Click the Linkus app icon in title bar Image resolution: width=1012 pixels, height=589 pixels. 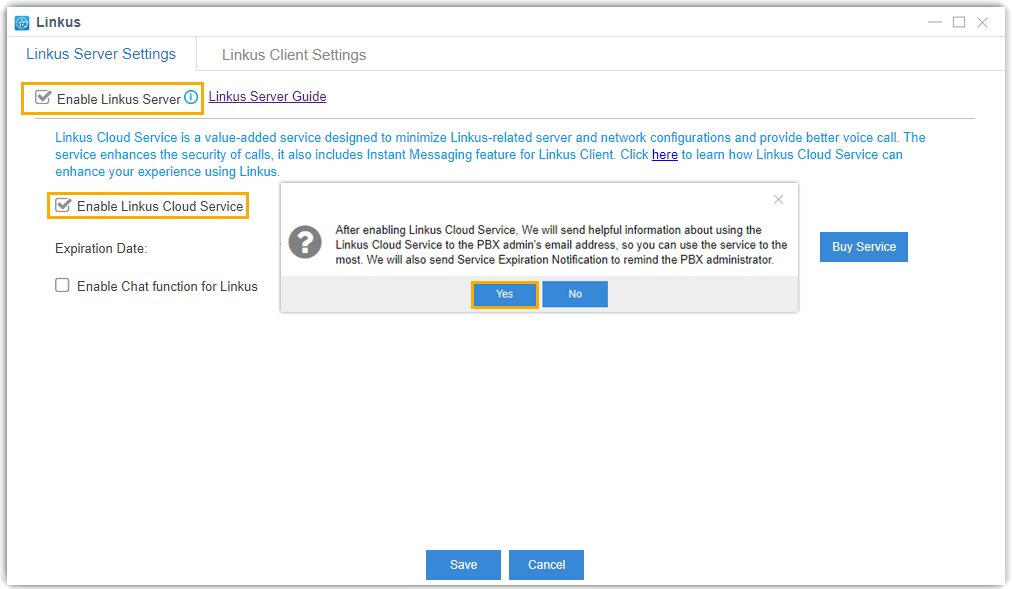click(22, 22)
